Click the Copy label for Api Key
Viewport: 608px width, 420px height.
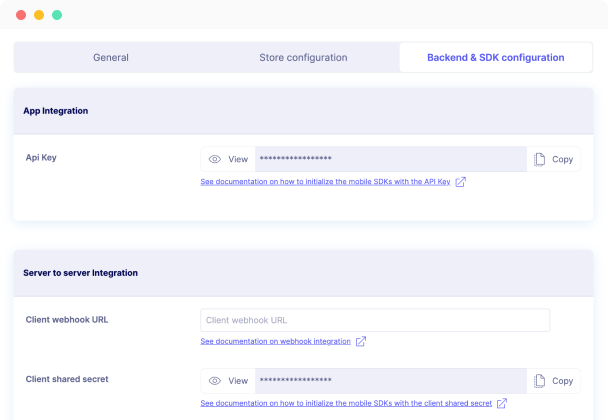pyautogui.click(x=562, y=159)
